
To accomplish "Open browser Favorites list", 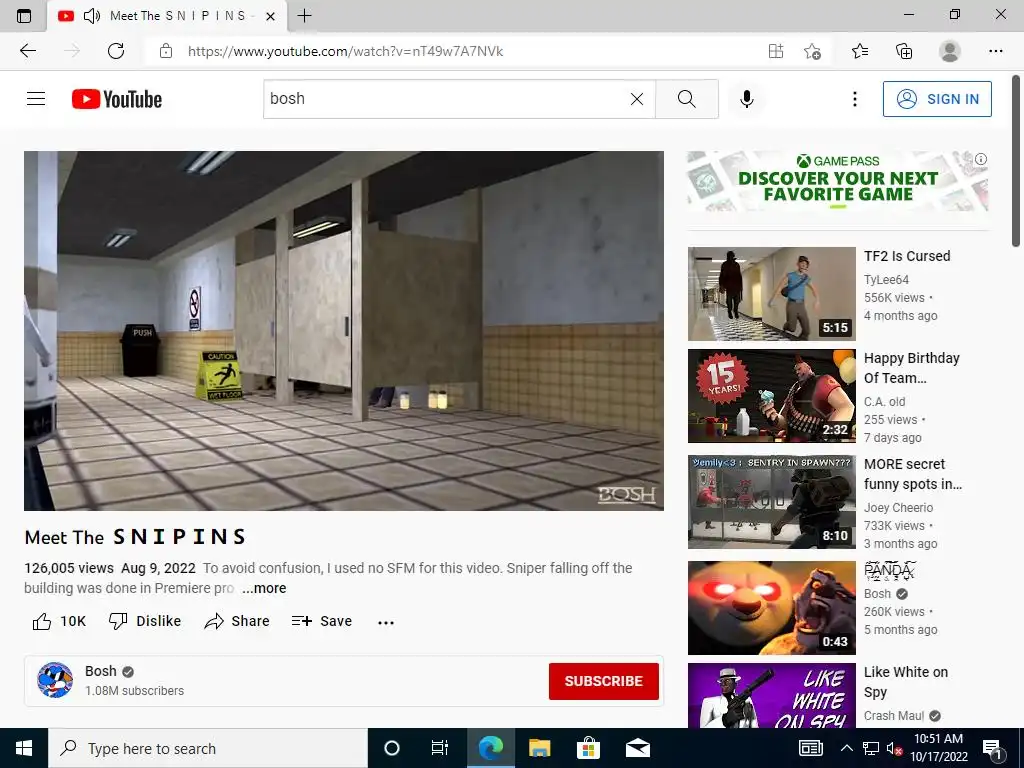I will (x=860, y=51).
